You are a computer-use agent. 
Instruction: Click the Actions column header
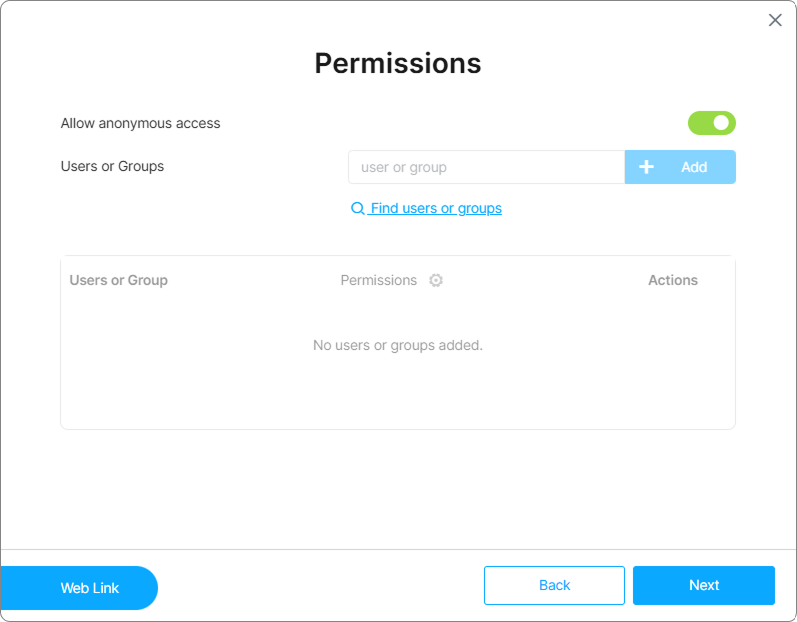click(672, 280)
